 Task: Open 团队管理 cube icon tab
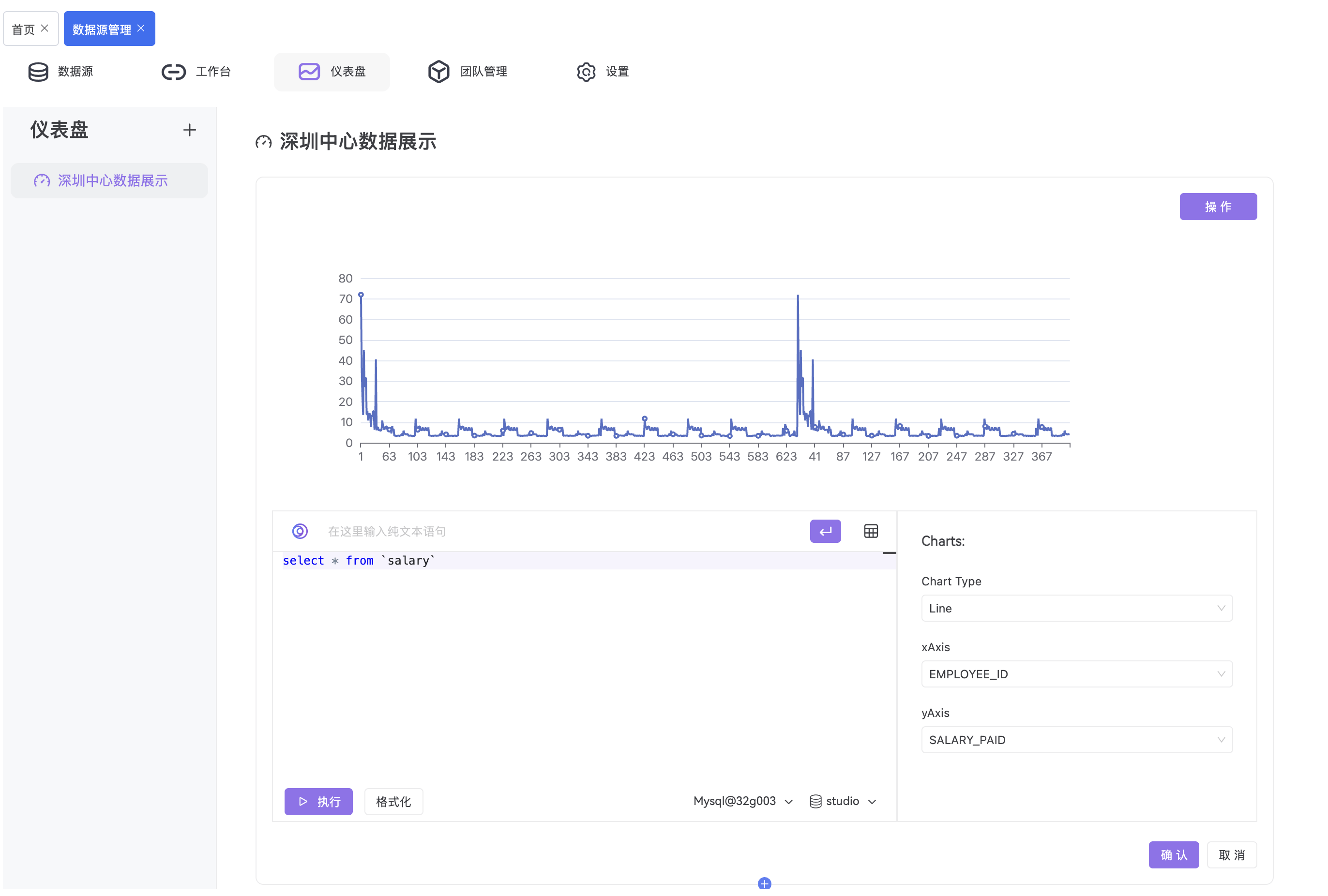tap(468, 72)
